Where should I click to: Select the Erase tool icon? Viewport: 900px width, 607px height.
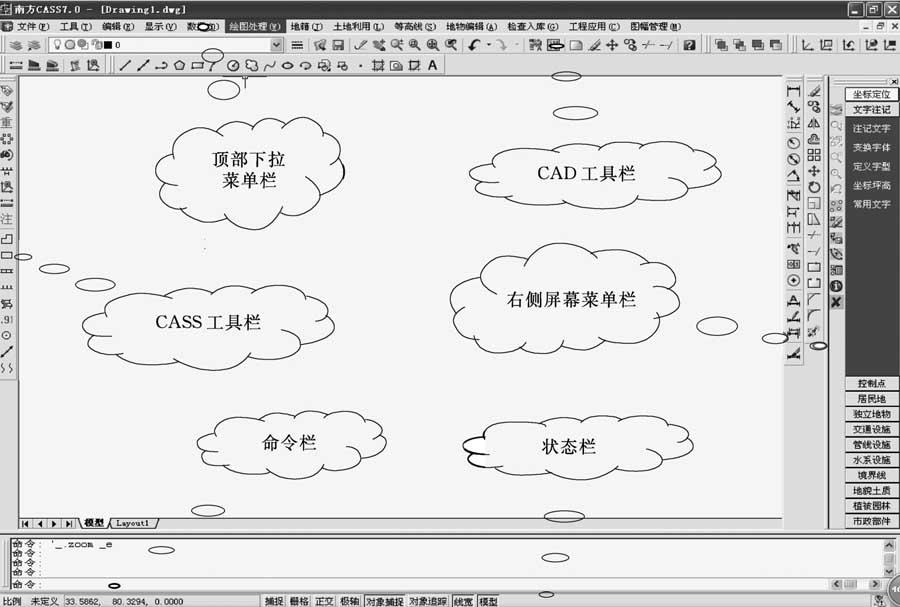click(x=813, y=90)
